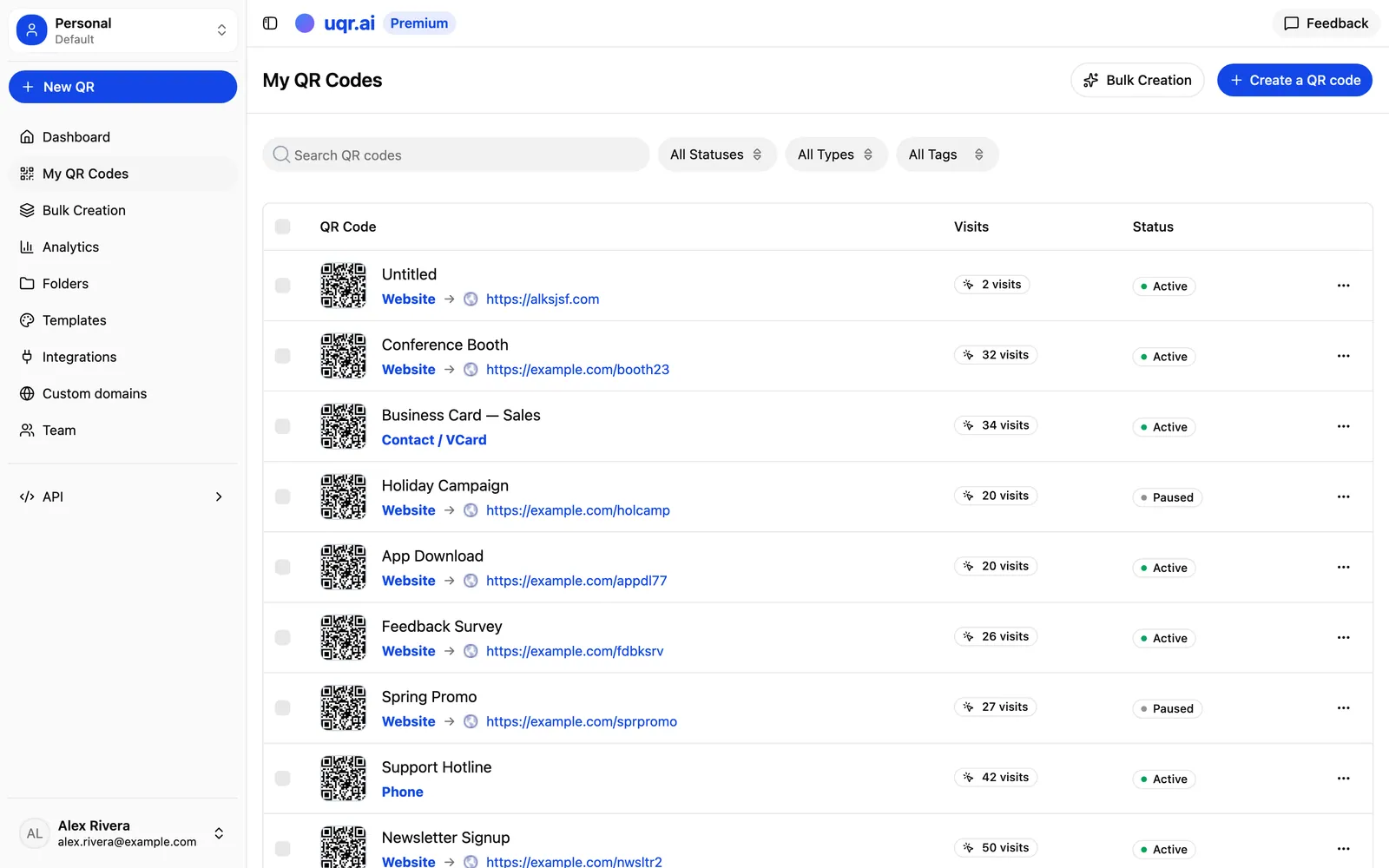Go to Analytics in the sidebar
Screen dimensions: 1389x868
click(122, 247)
